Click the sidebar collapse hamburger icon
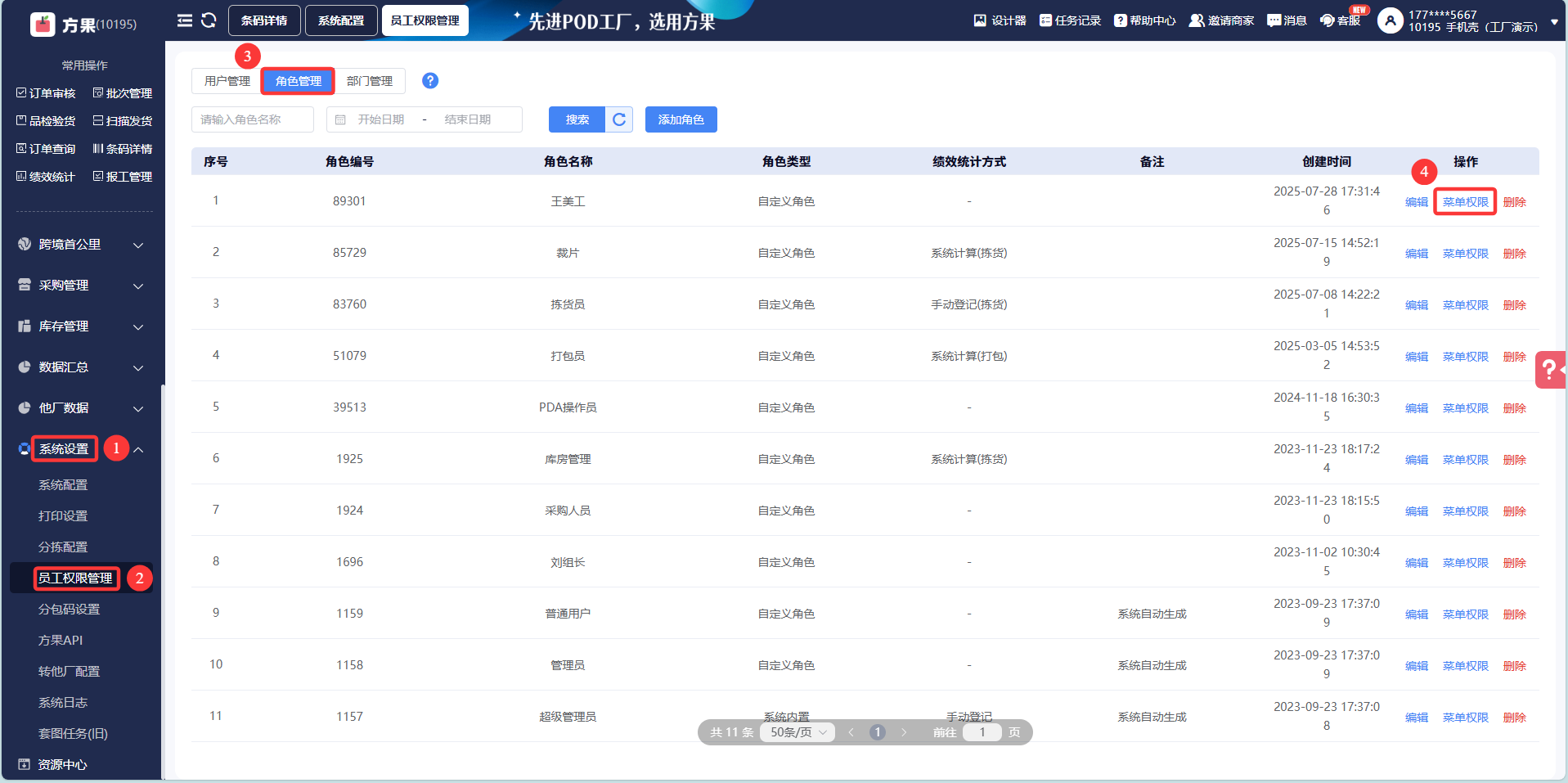 (185, 20)
